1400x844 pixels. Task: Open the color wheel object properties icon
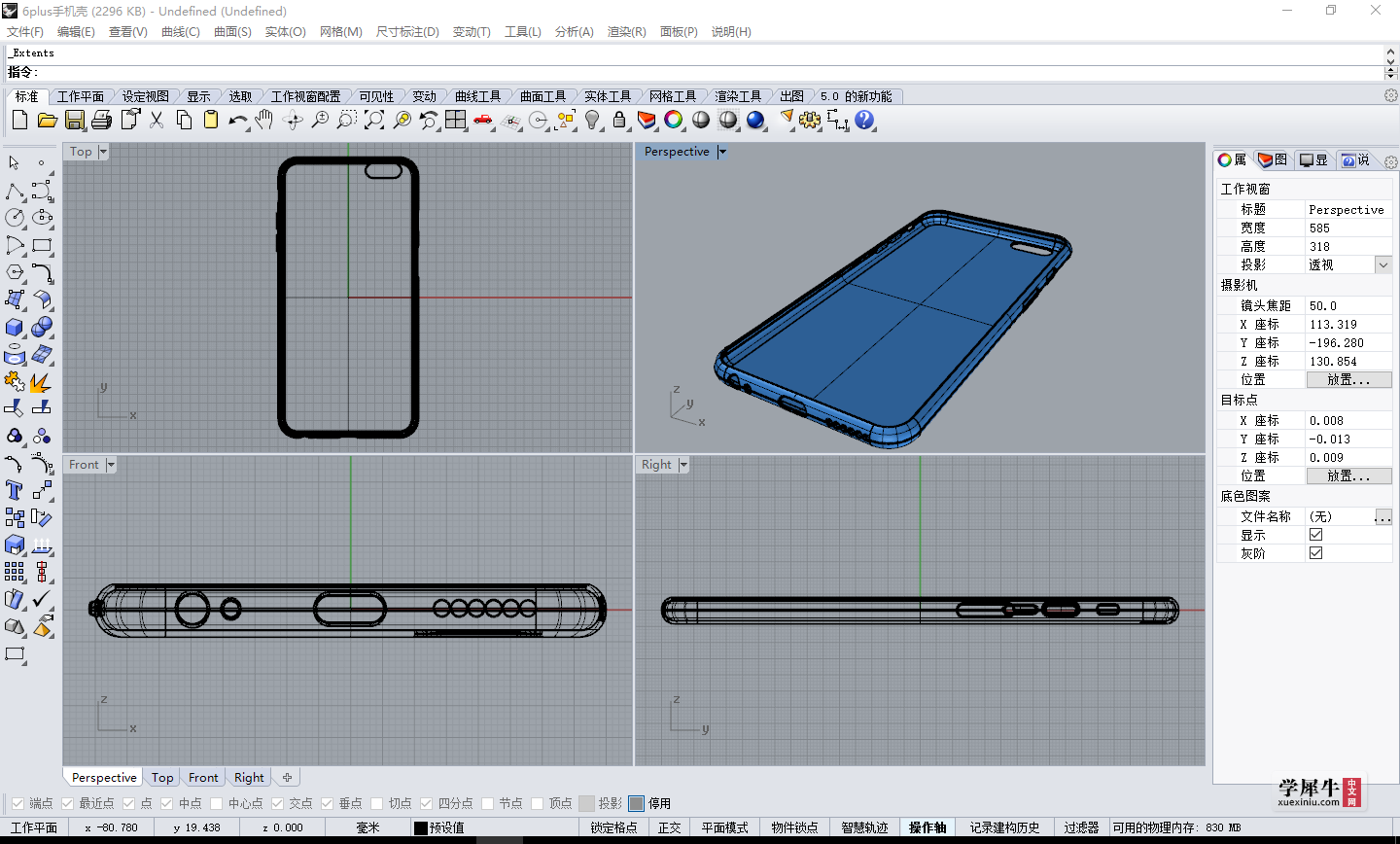[x=674, y=120]
